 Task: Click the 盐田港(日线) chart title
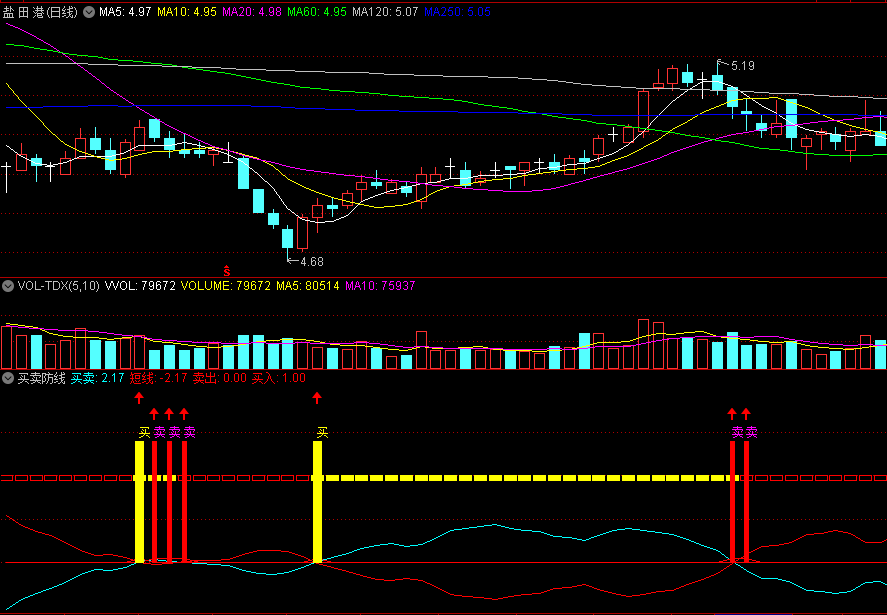tap(40, 12)
